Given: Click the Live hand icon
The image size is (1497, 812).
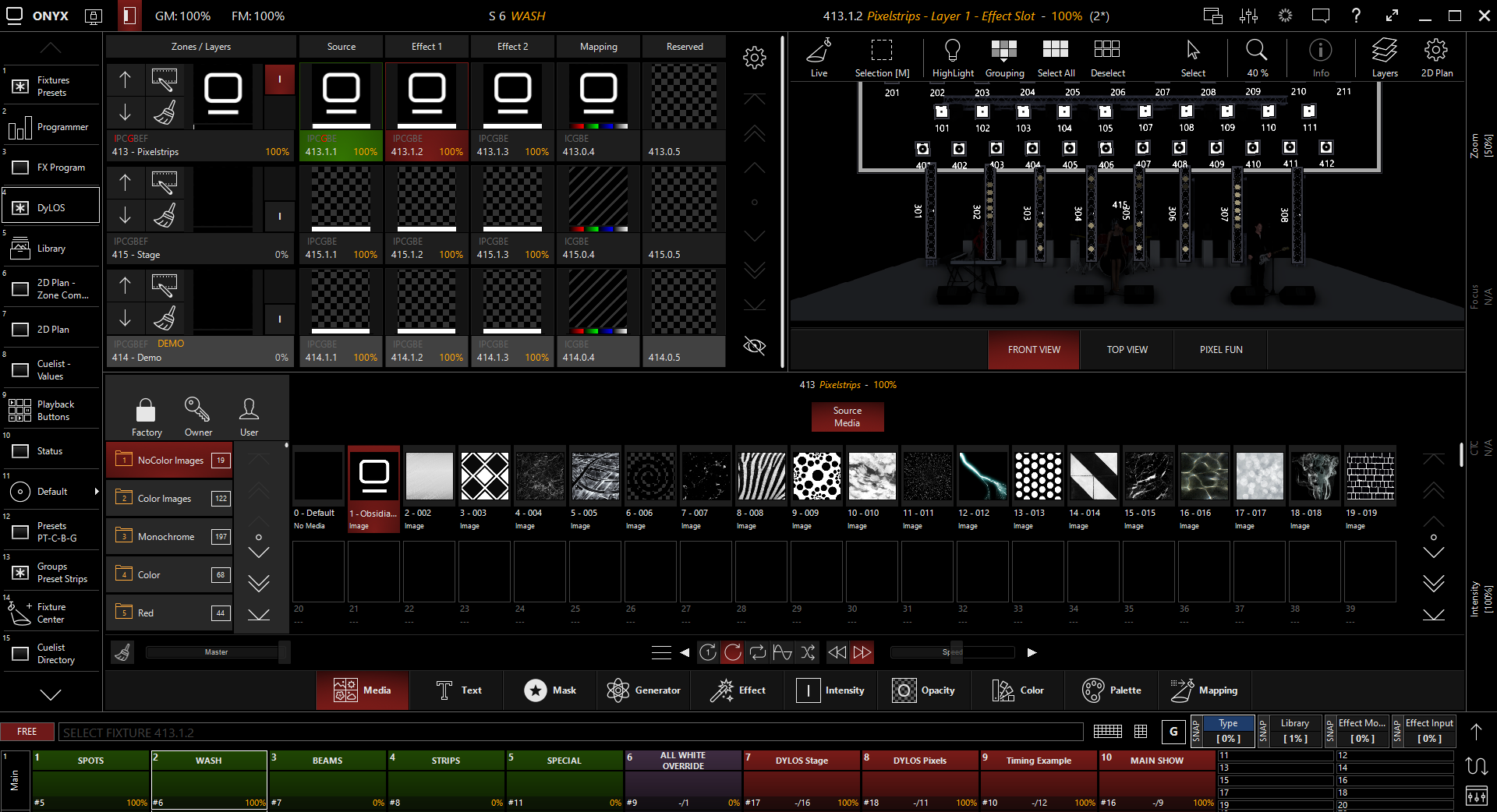Looking at the screenshot, I should (x=819, y=51).
